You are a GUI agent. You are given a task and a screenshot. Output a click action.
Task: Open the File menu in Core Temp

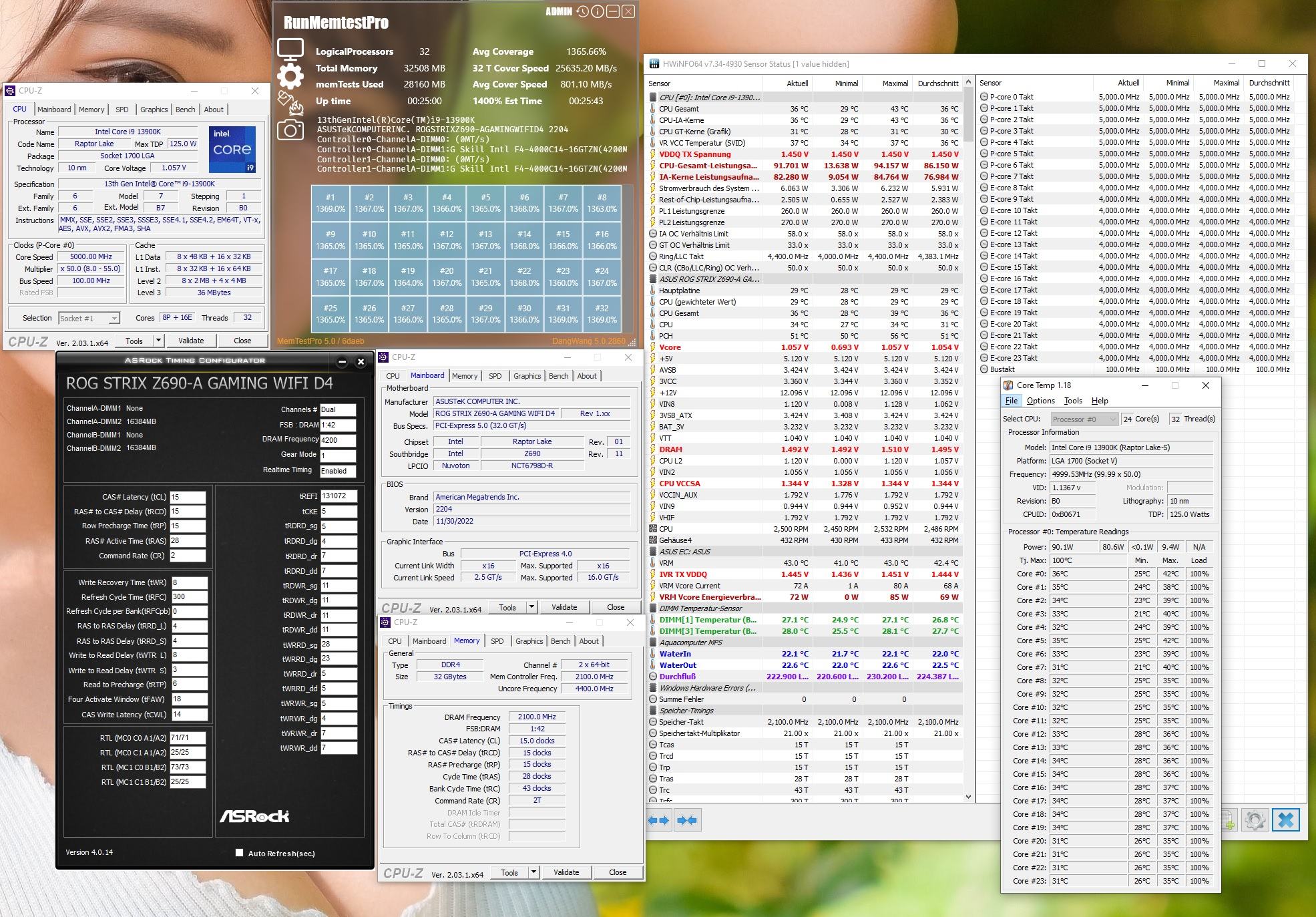(1012, 401)
